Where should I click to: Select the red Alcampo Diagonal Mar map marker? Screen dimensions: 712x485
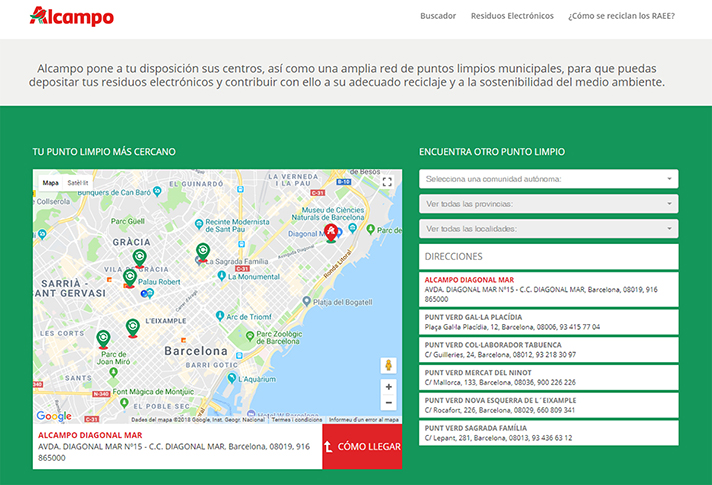click(x=332, y=233)
